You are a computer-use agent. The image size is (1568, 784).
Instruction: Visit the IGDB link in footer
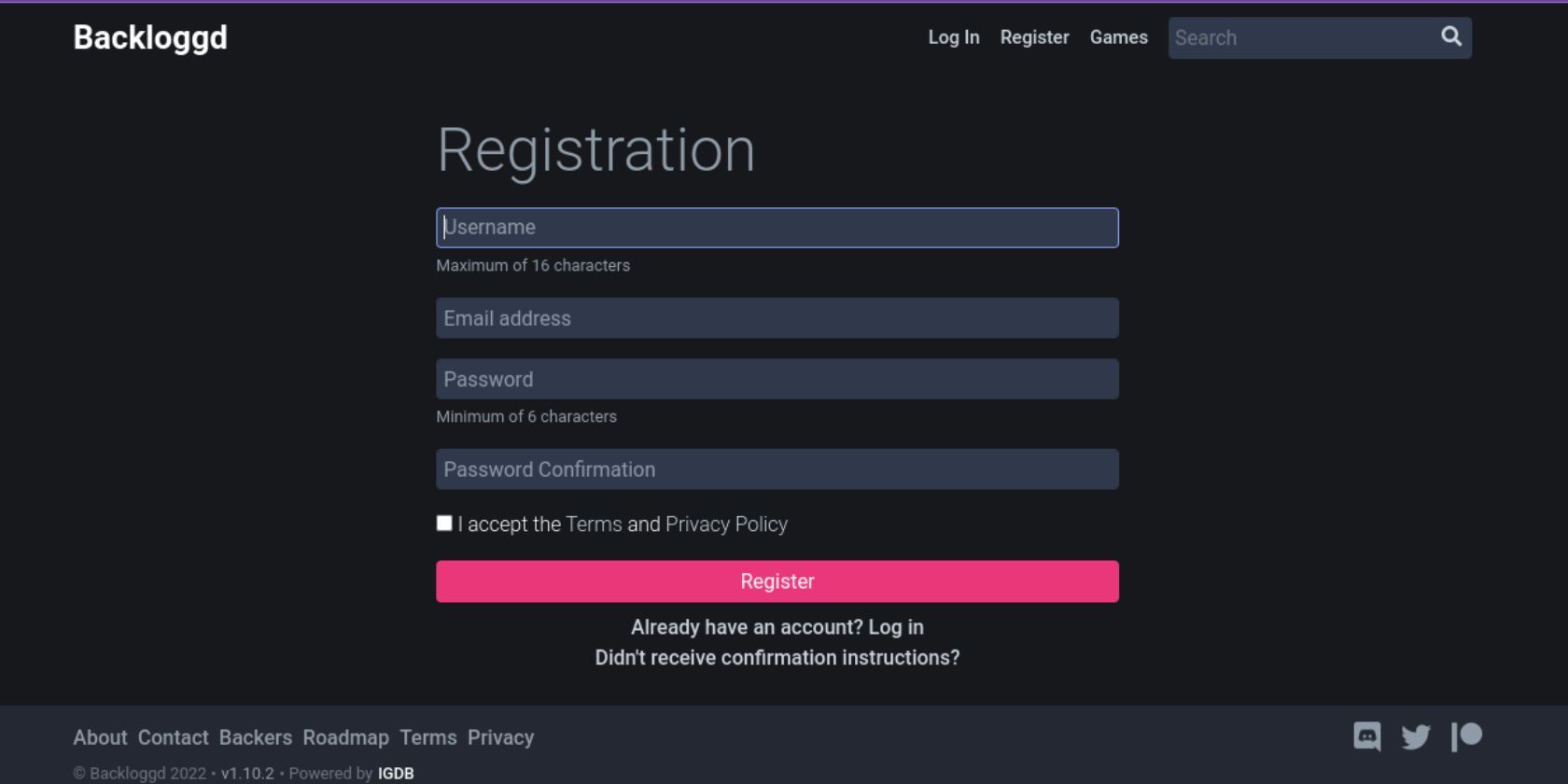pyautogui.click(x=396, y=774)
